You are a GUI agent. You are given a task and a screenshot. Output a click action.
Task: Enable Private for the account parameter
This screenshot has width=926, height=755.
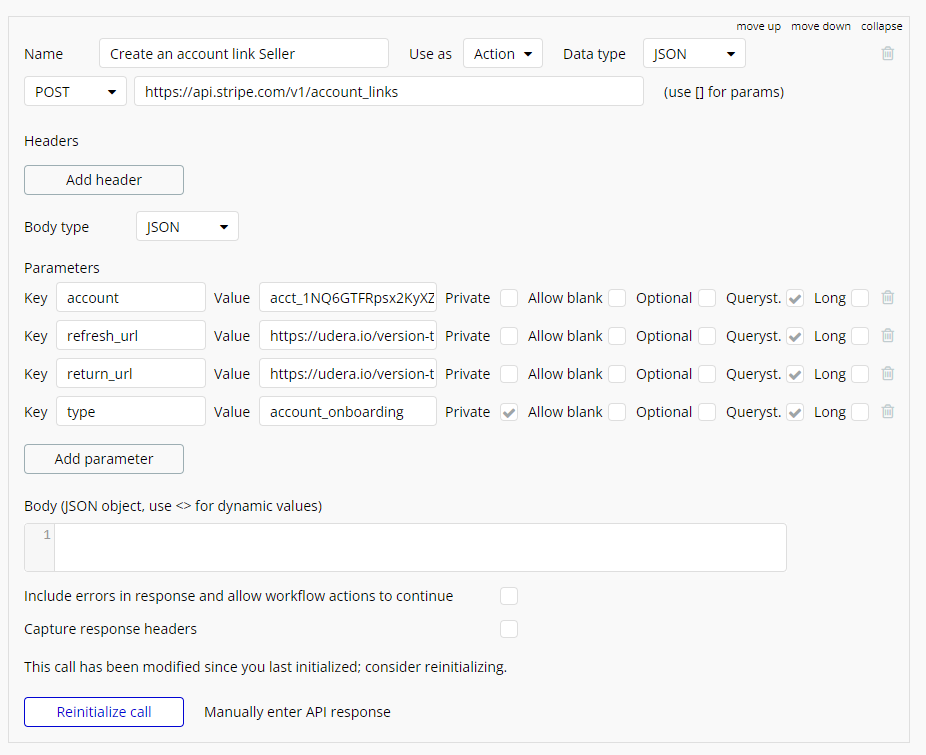tap(509, 298)
